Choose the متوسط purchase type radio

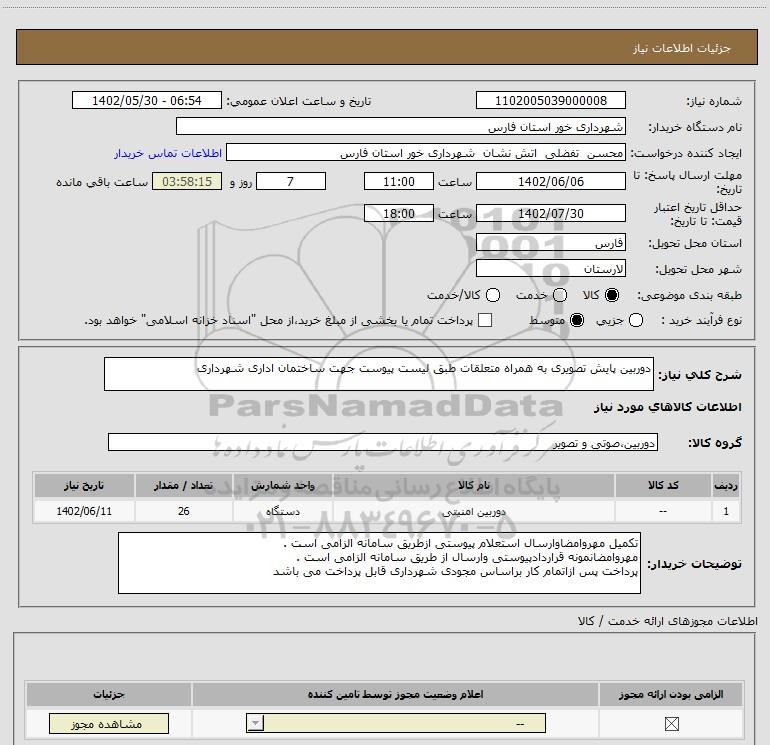pos(577,320)
